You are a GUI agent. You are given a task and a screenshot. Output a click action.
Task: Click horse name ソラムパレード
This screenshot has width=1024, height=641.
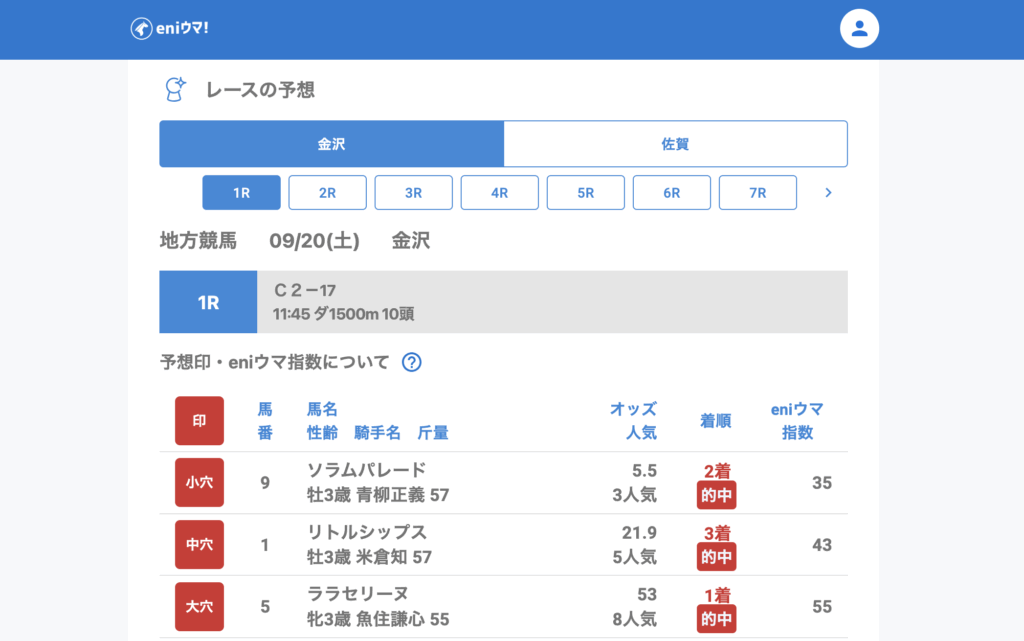(x=366, y=470)
